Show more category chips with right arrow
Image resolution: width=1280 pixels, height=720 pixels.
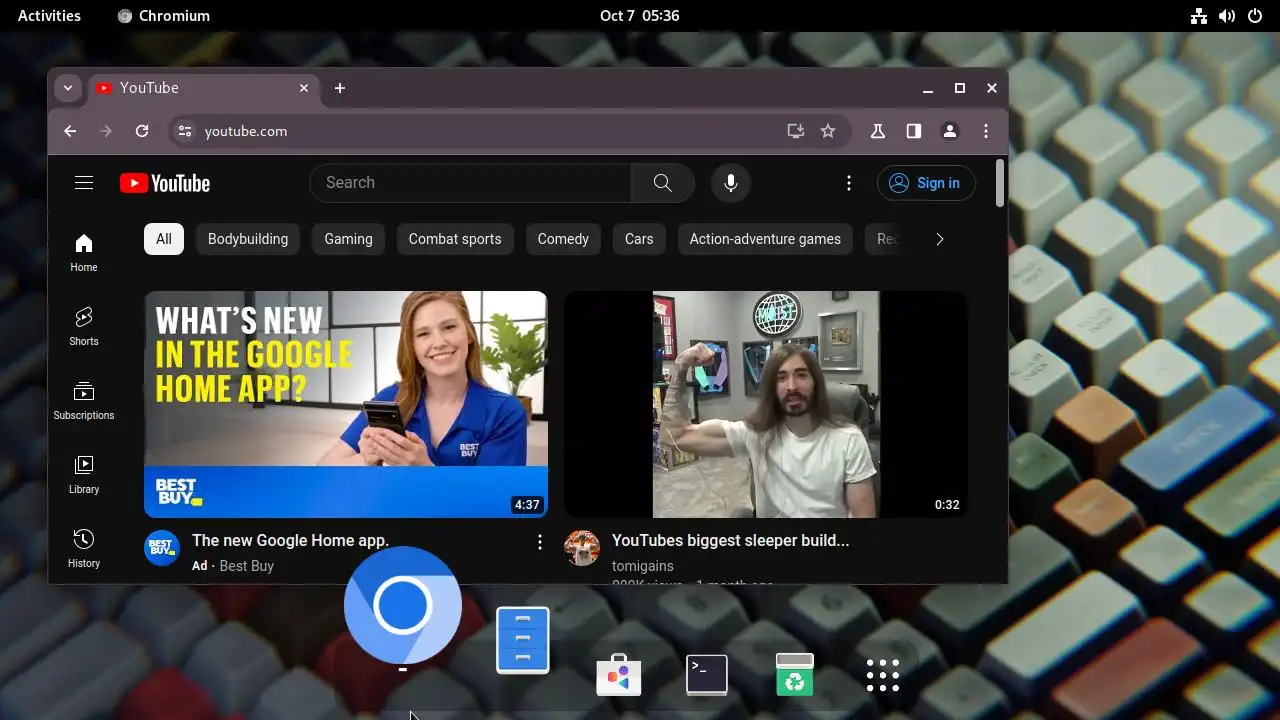tap(939, 239)
